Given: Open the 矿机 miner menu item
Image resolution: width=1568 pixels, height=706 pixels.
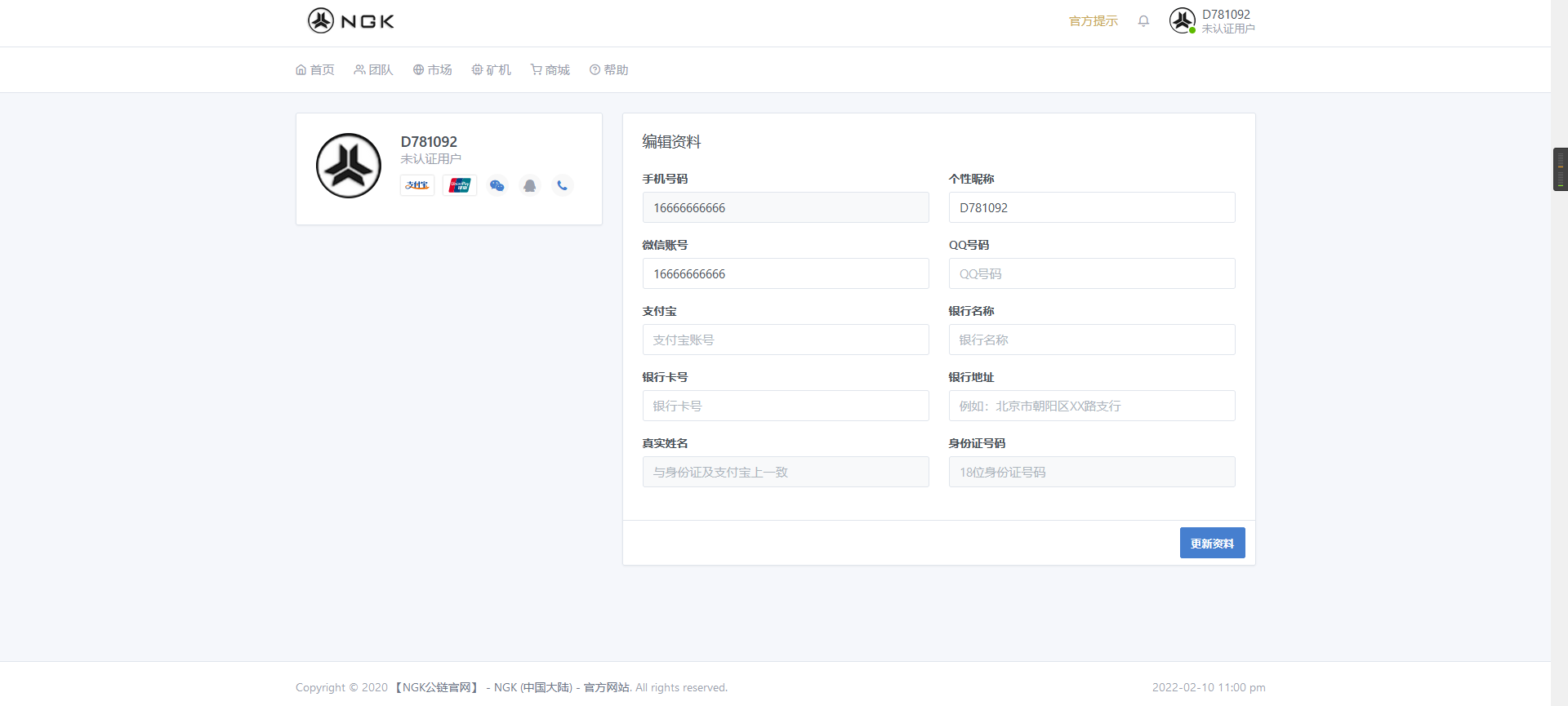Looking at the screenshot, I should [x=492, y=70].
